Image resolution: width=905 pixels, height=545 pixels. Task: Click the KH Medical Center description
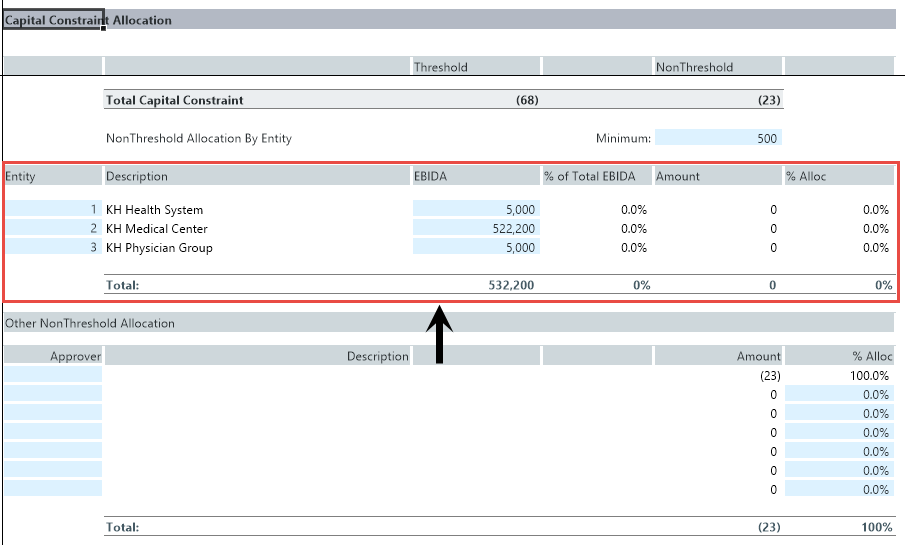(157, 229)
